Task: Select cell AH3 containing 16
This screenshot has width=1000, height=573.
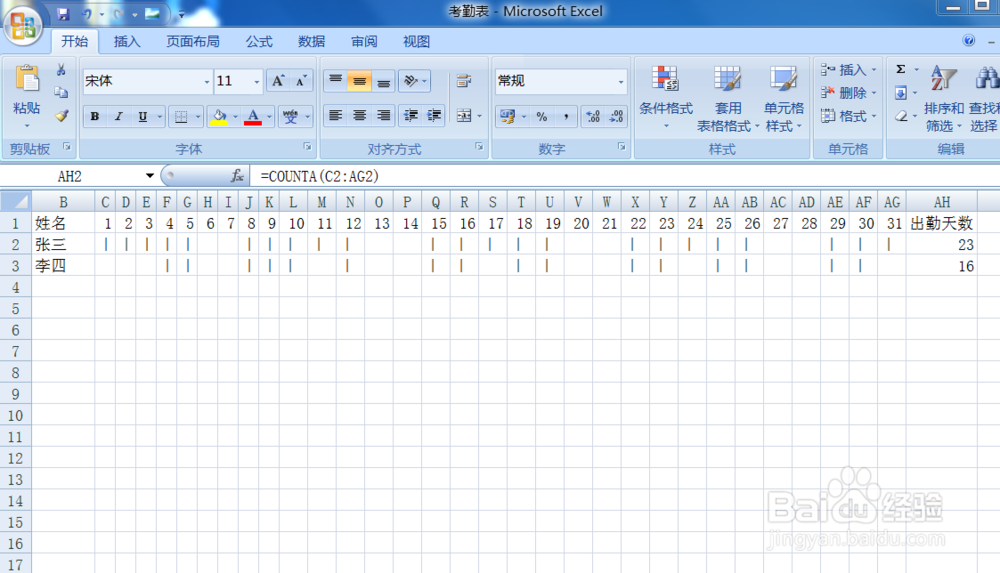Action: tap(941, 266)
